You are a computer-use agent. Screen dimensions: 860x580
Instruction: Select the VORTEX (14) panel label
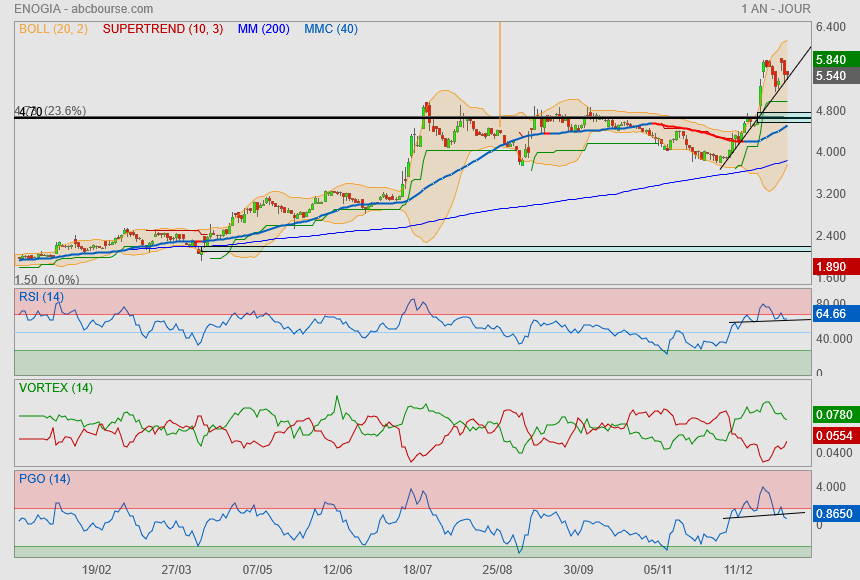click(x=55, y=388)
